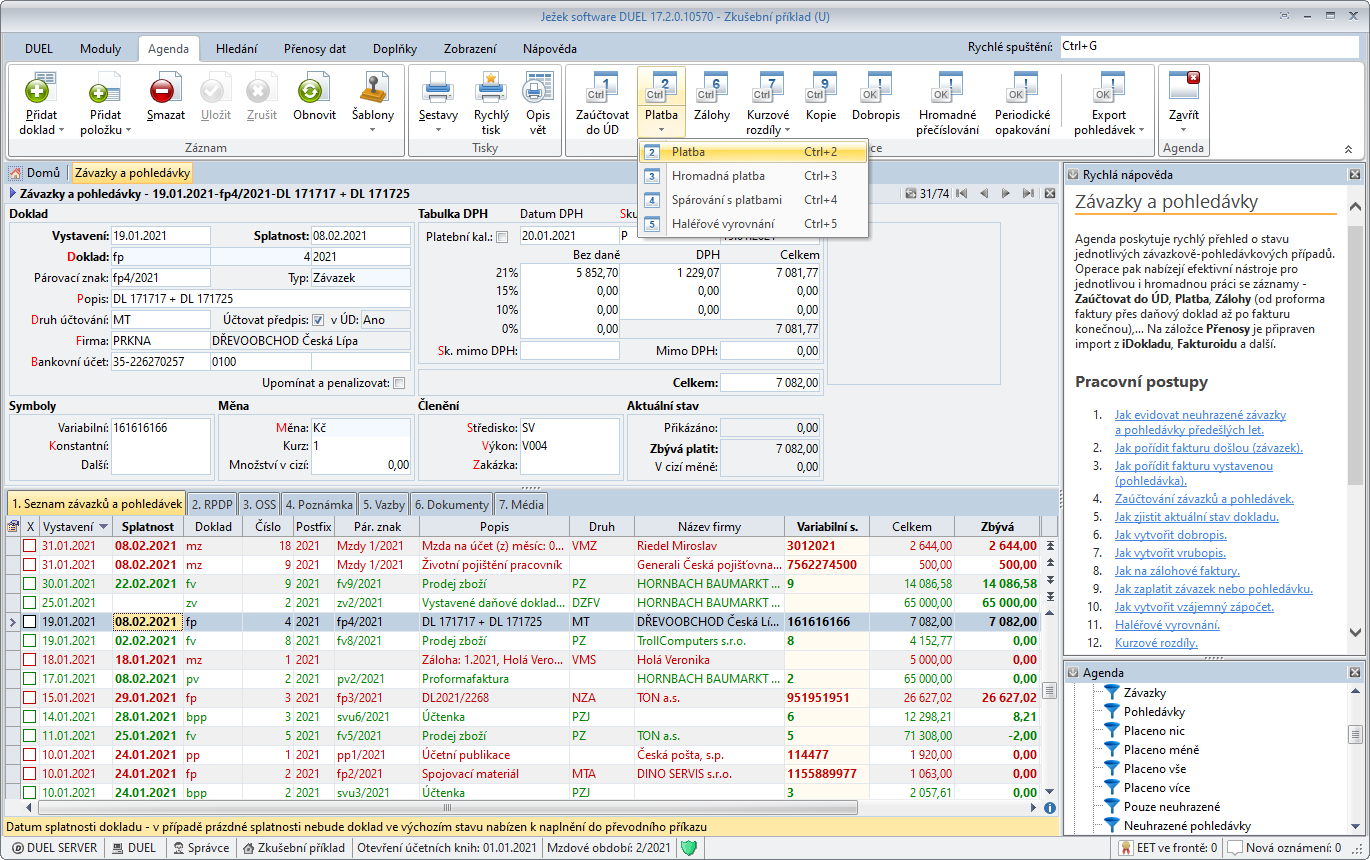Open link Haléřové vyrovnání
Viewport: 1370px width, 860px height.
[1167, 625]
